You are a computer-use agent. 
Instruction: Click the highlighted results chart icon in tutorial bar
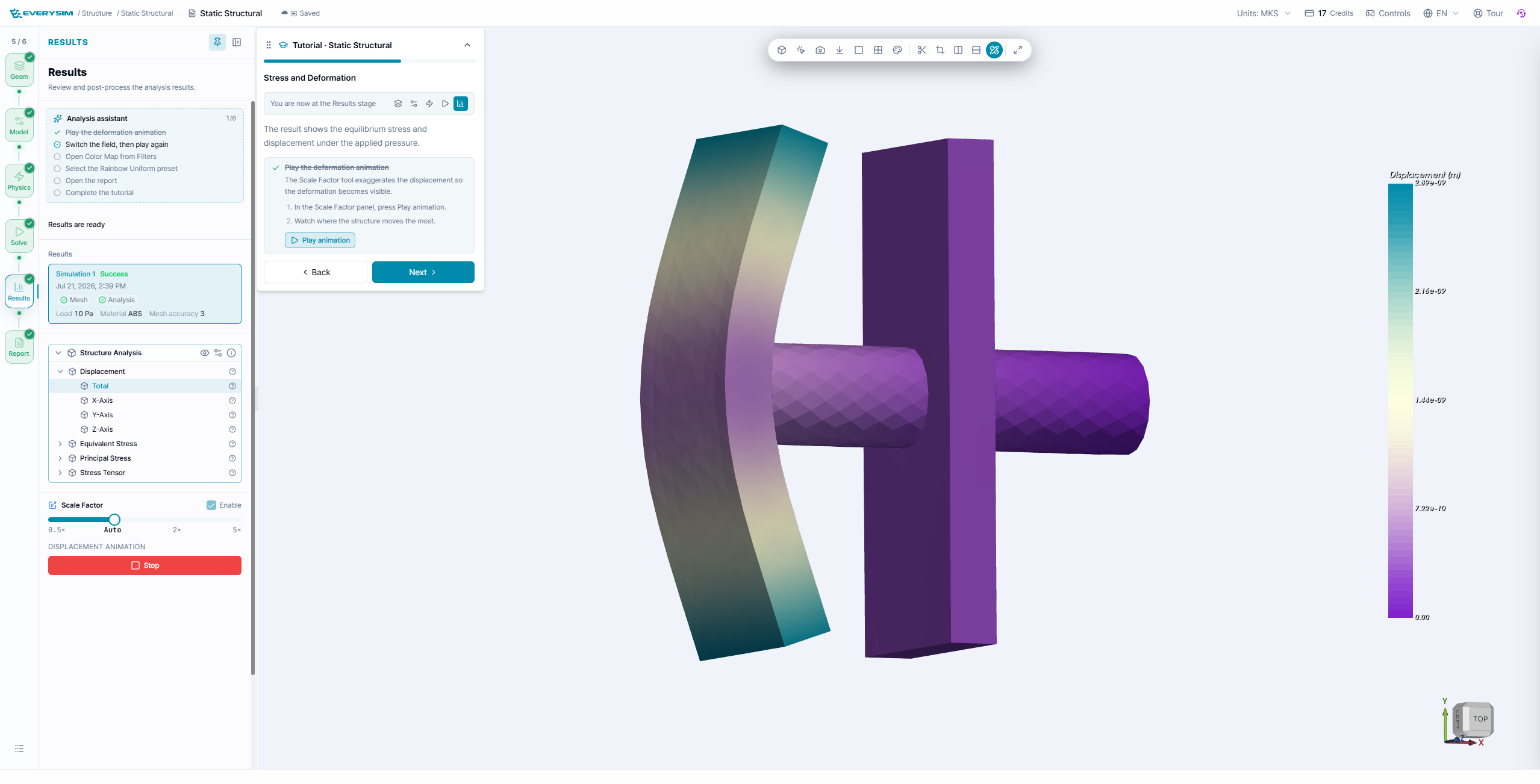(460, 104)
